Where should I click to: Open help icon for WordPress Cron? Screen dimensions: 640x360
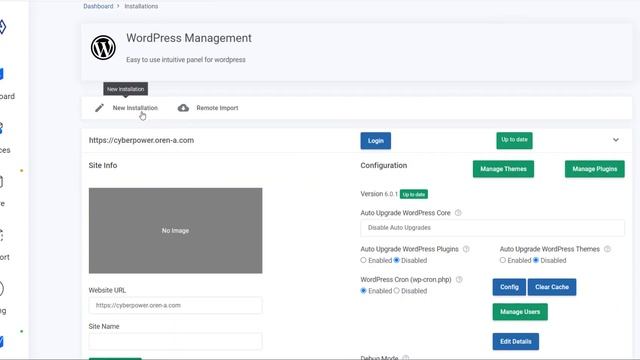[x=459, y=280]
